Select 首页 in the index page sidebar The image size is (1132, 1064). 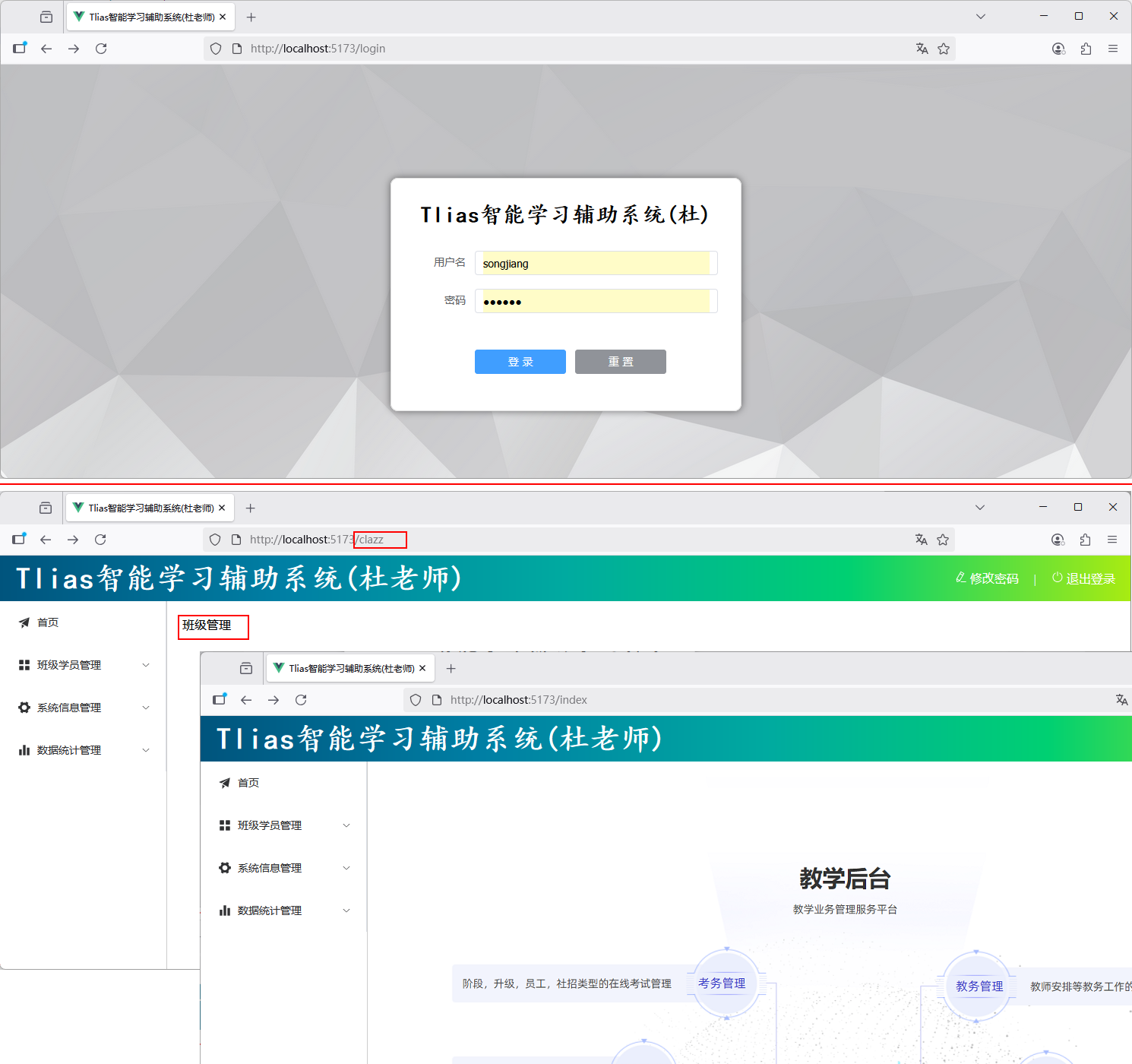(x=248, y=783)
